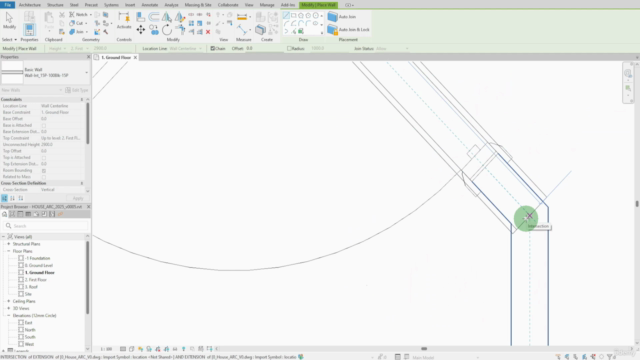This screenshot has height=360, width=640.
Task: Expand the Structural Plans tree node
Action: (x=9, y=244)
